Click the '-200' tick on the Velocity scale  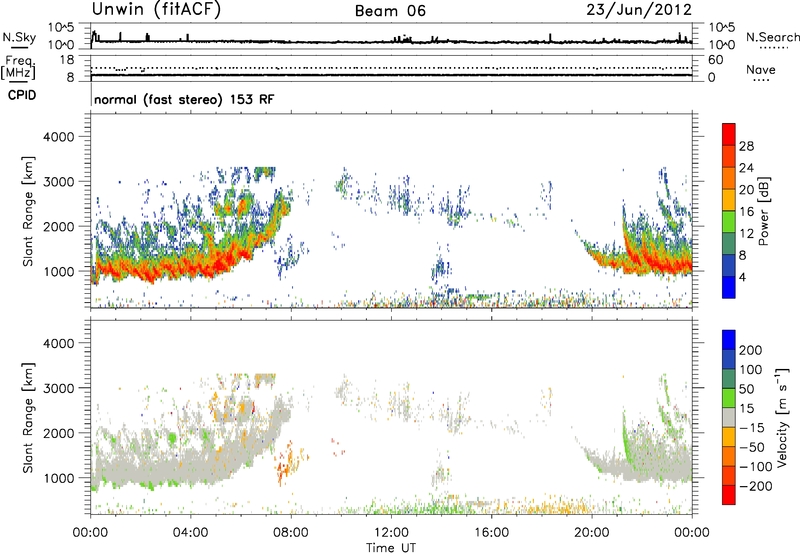pyautogui.click(x=755, y=486)
